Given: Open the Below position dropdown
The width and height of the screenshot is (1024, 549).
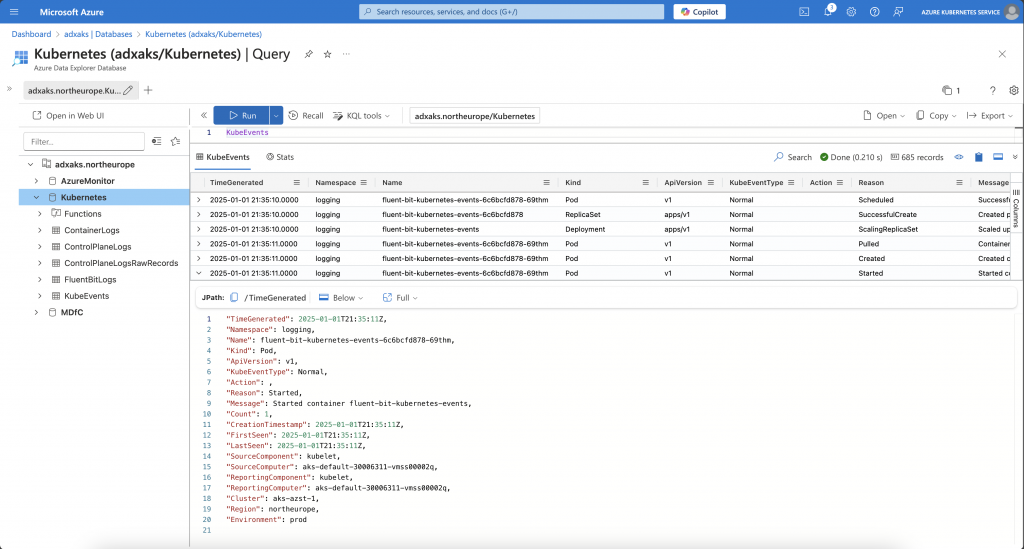Looking at the screenshot, I should coord(341,298).
